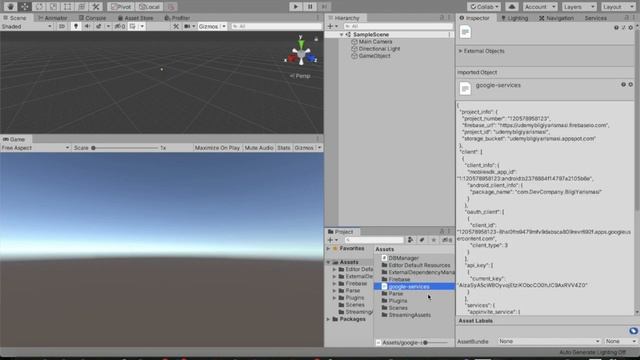Switch to the Console tab

coord(93,18)
